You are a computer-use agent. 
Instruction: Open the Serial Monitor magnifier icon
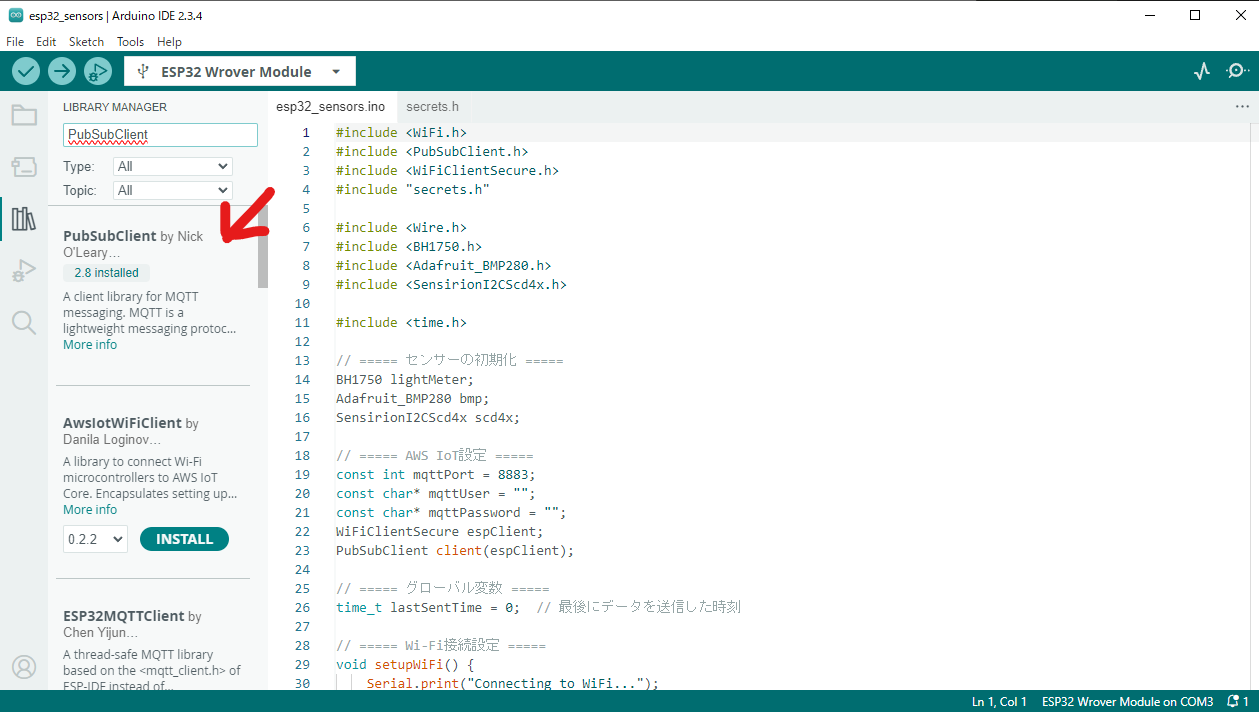(x=1237, y=71)
